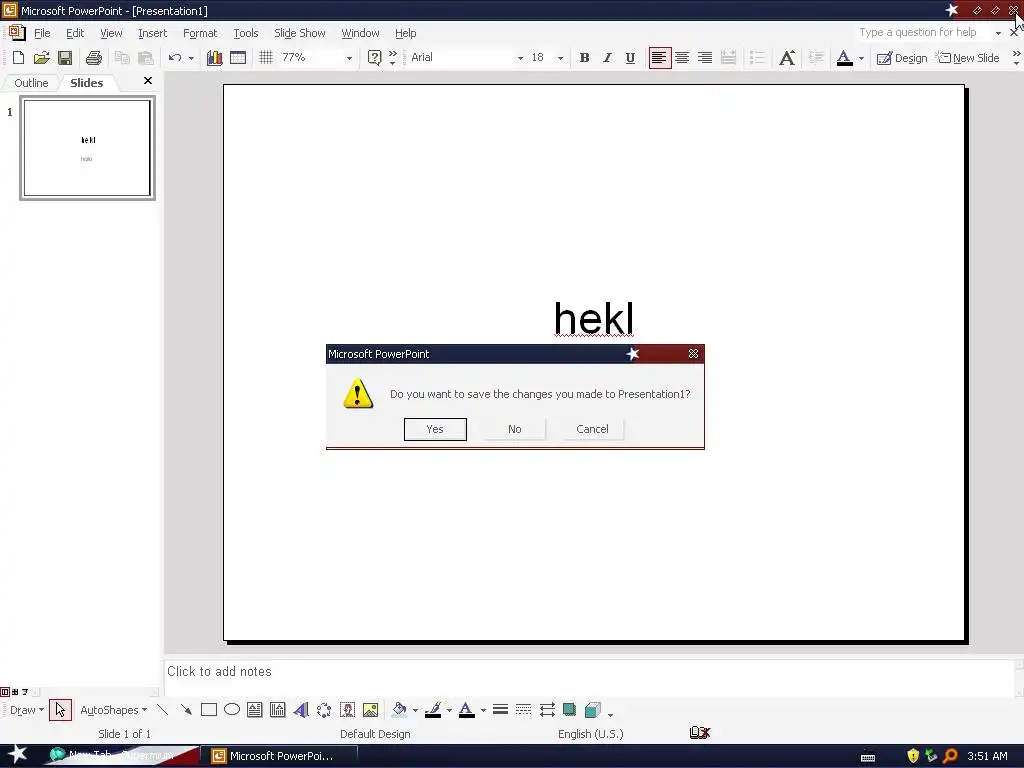Click the Insert WordArt icon
This screenshot has height=768, width=1024.
tap(301, 710)
